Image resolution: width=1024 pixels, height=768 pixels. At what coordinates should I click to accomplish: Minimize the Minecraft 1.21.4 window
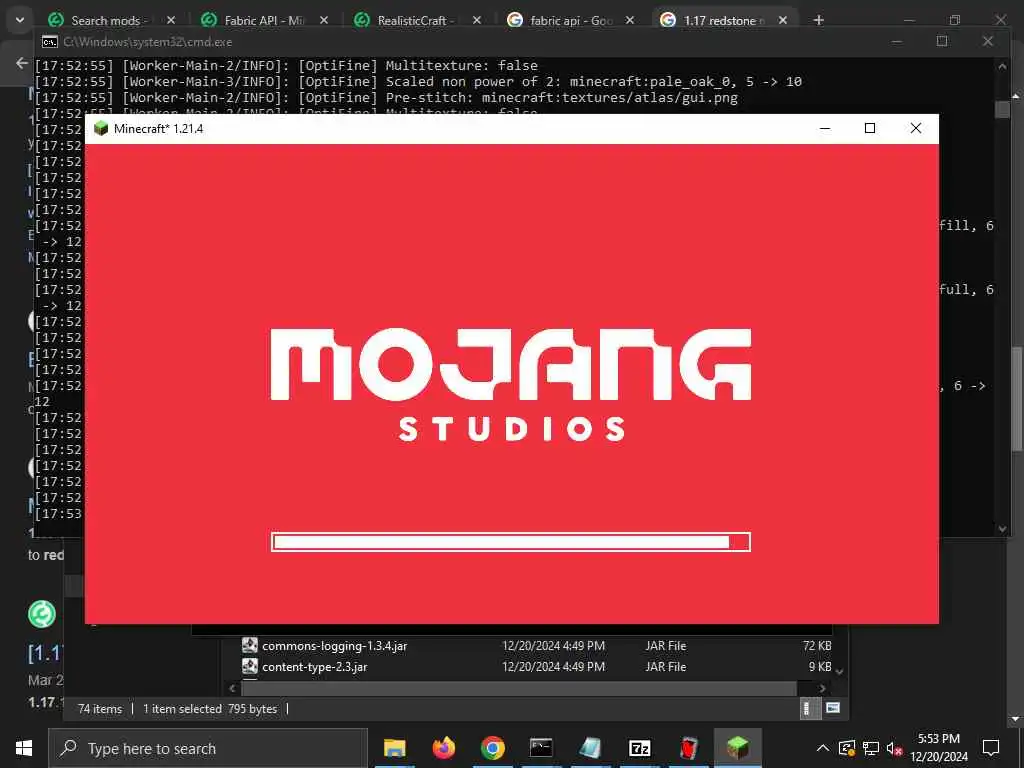825,128
